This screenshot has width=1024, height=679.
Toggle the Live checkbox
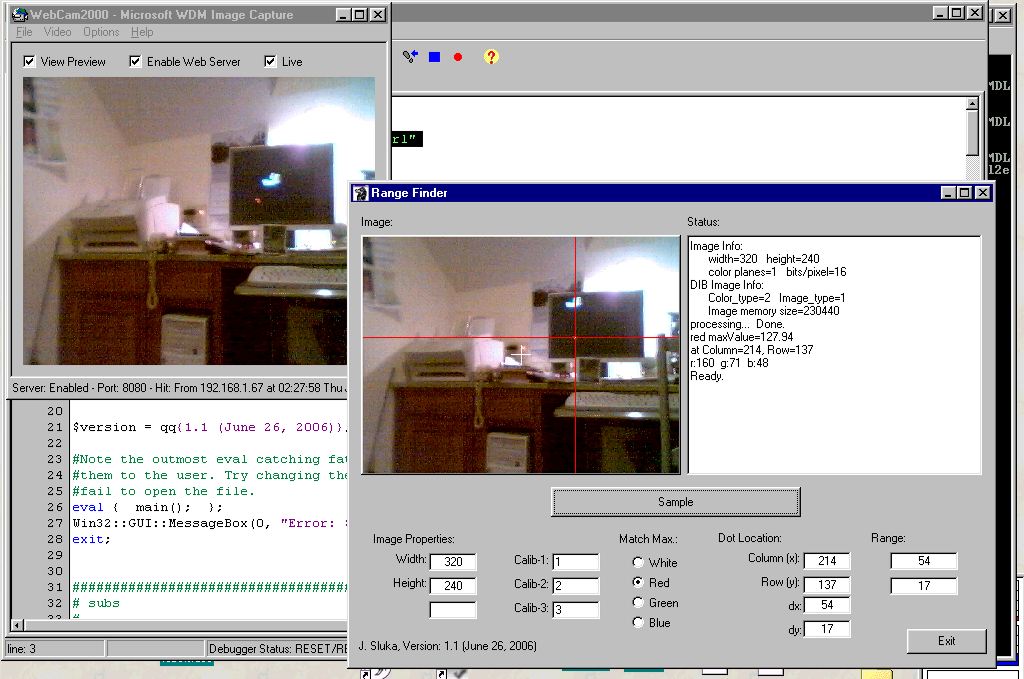[x=270, y=62]
